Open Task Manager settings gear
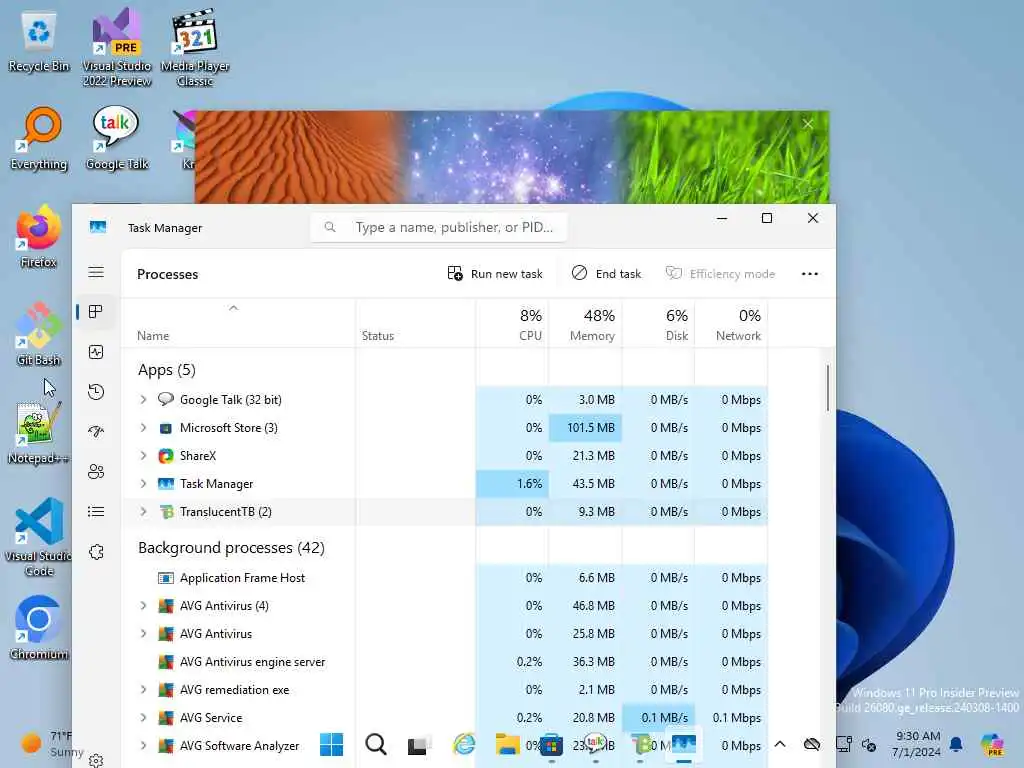The width and height of the screenshot is (1024, 768). pos(96,760)
